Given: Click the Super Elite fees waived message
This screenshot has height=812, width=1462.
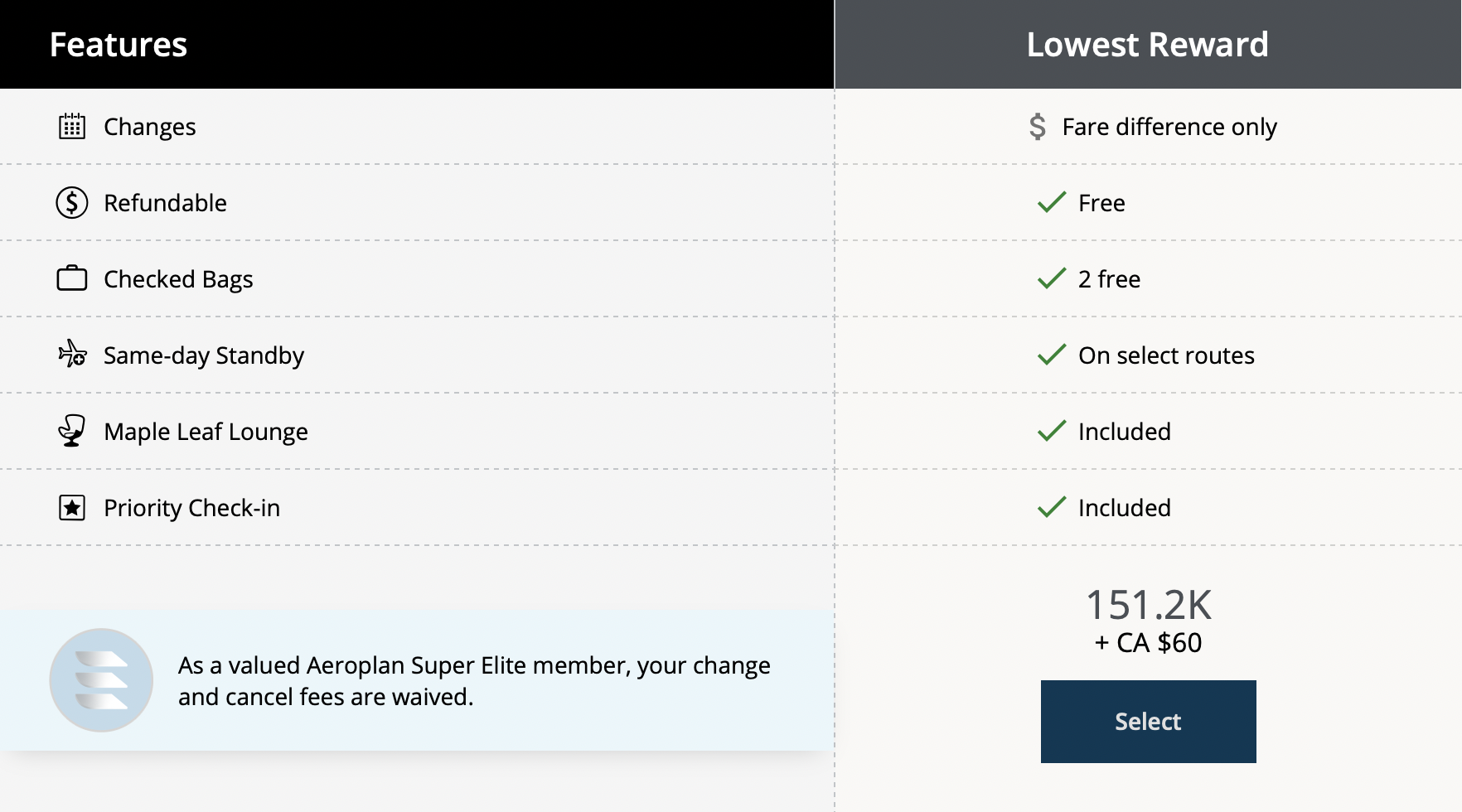Looking at the screenshot, I should tap(474, 681).
